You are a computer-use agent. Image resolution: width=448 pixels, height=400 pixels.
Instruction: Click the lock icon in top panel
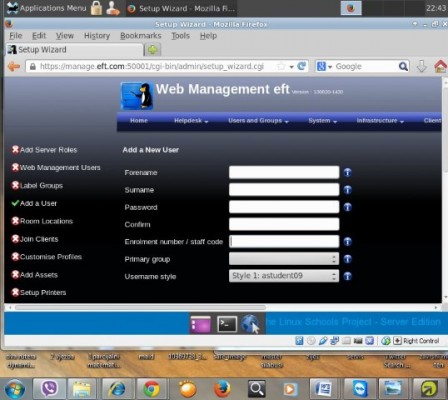96,8
